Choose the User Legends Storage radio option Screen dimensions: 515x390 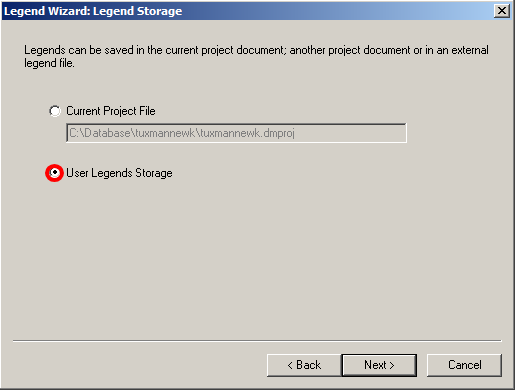pyautogui.click(x=55, y=173)
